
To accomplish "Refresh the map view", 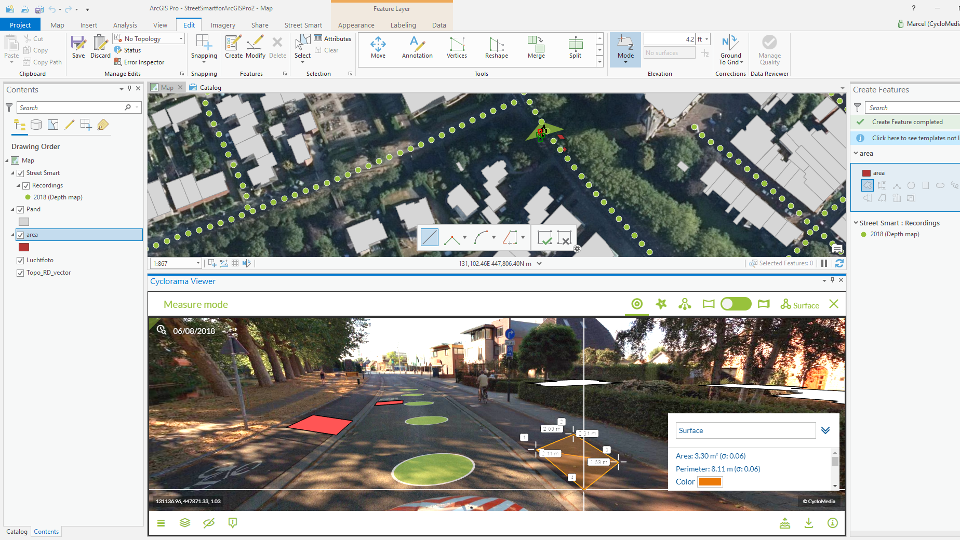I will tap(839, 263).
